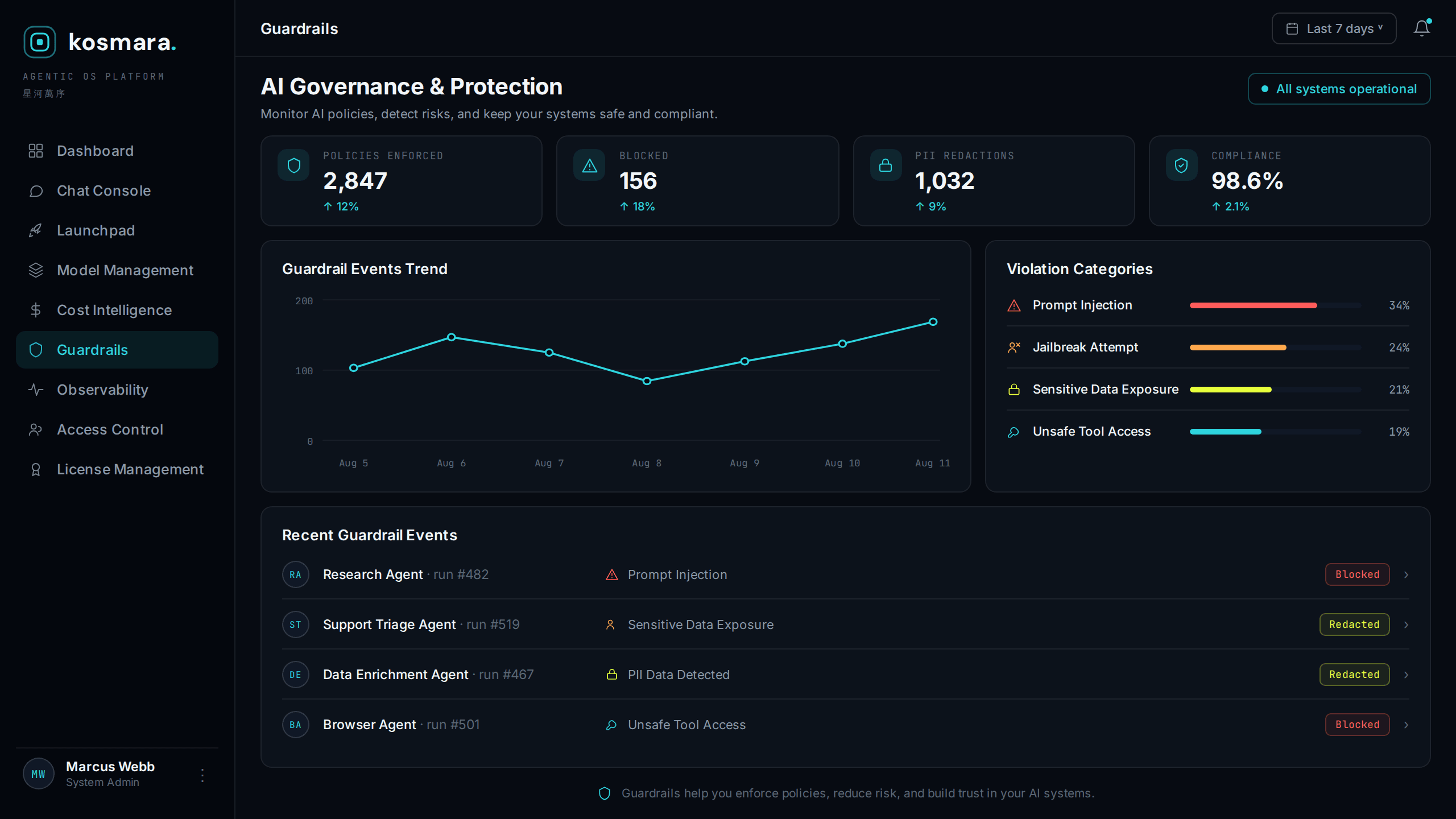Screen dimensions: 1456x819
Task: Click the kosmara logo icon
Action: pyautogui.click(x=39, y=42)
